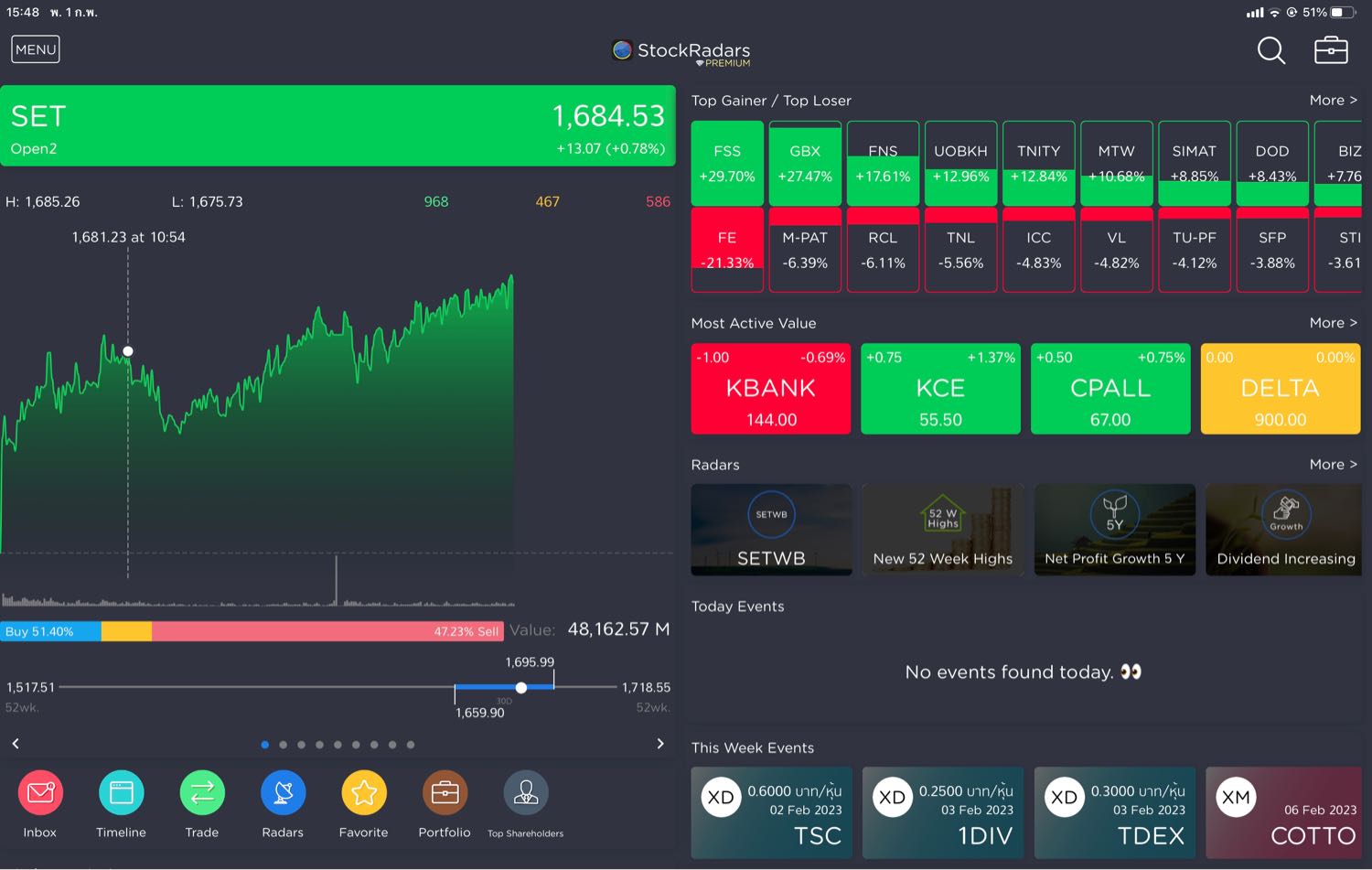Click the chart marker dot at 10:54
Screen dimensions: 1372x870
coord(128,351)
